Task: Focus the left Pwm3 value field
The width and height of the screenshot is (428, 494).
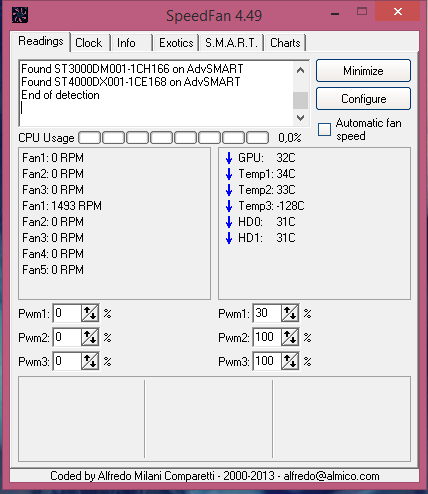Action: 67,361
